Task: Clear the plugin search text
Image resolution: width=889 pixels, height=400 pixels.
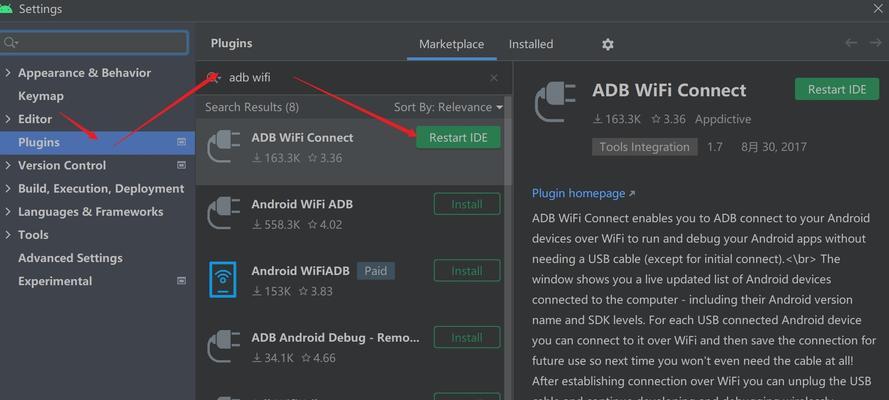Action: click(x=494, y=78)
